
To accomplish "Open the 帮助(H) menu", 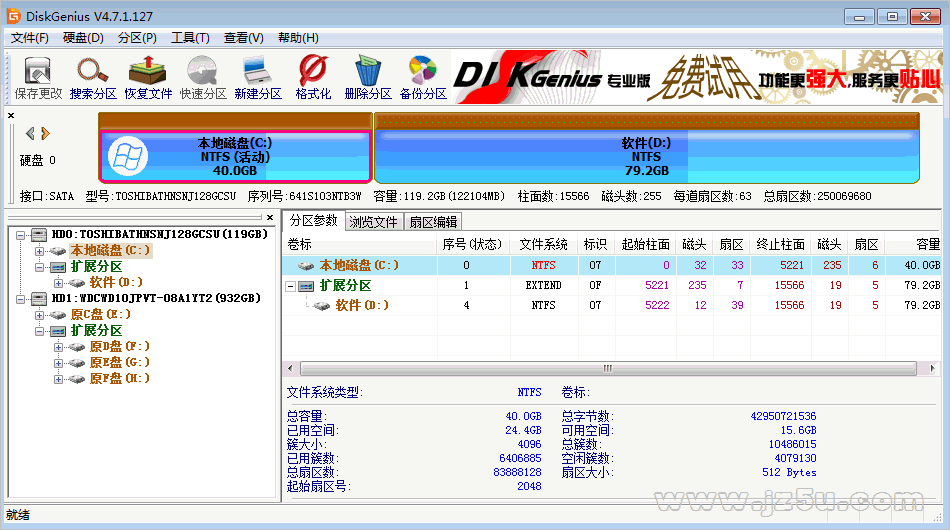I will click(x=298, y=38).
